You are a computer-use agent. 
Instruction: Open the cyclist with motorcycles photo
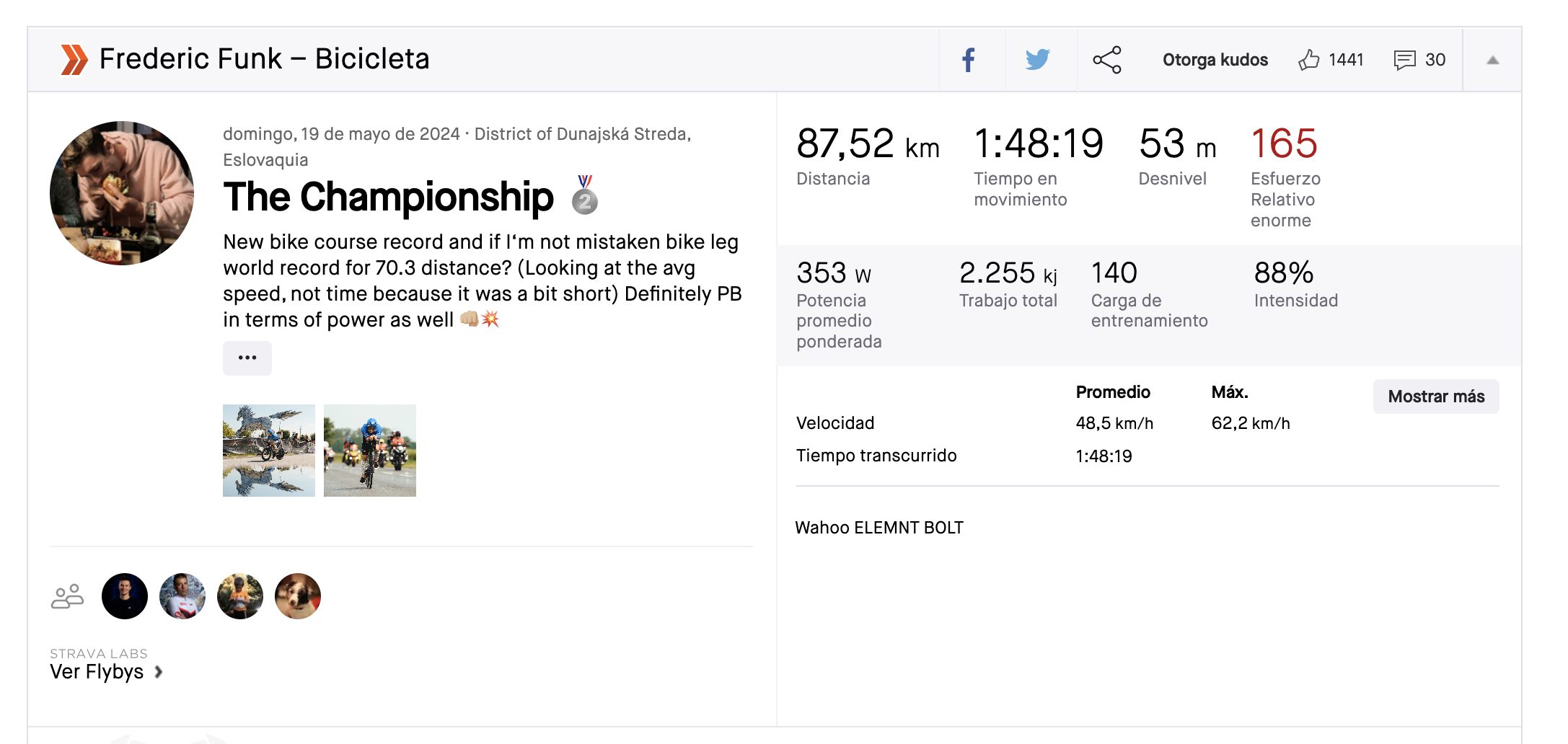coord(370,451)
